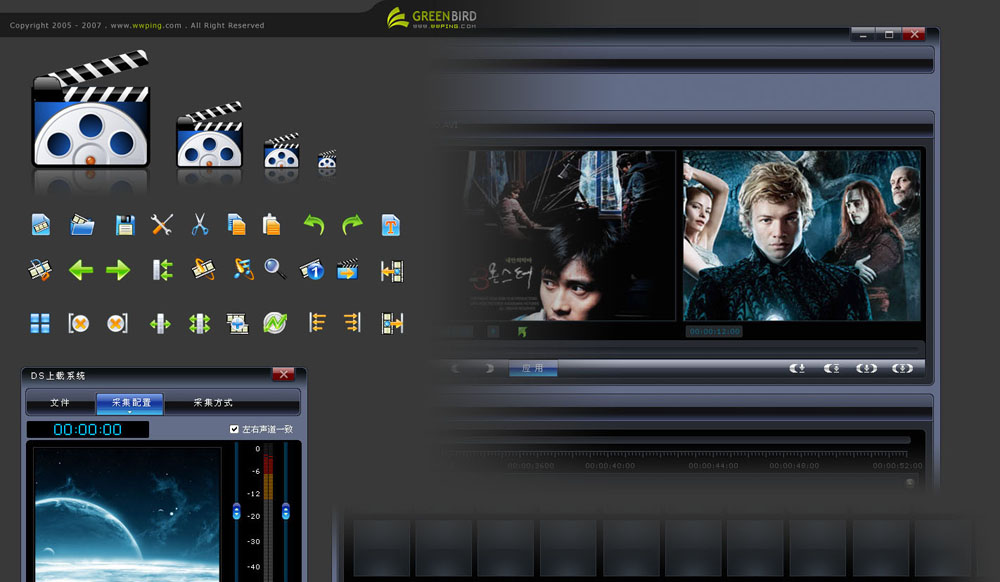
Task: Click the right bracket with orange X icon
Action: coord(117,323)
